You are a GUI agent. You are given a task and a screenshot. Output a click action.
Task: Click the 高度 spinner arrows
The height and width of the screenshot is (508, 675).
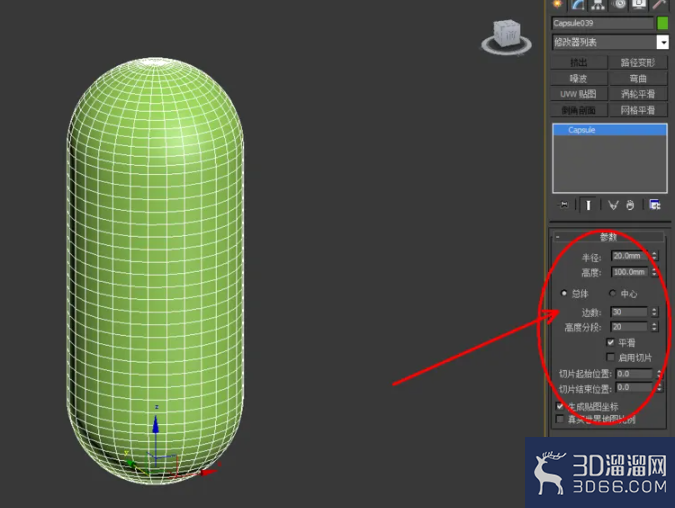654,272
